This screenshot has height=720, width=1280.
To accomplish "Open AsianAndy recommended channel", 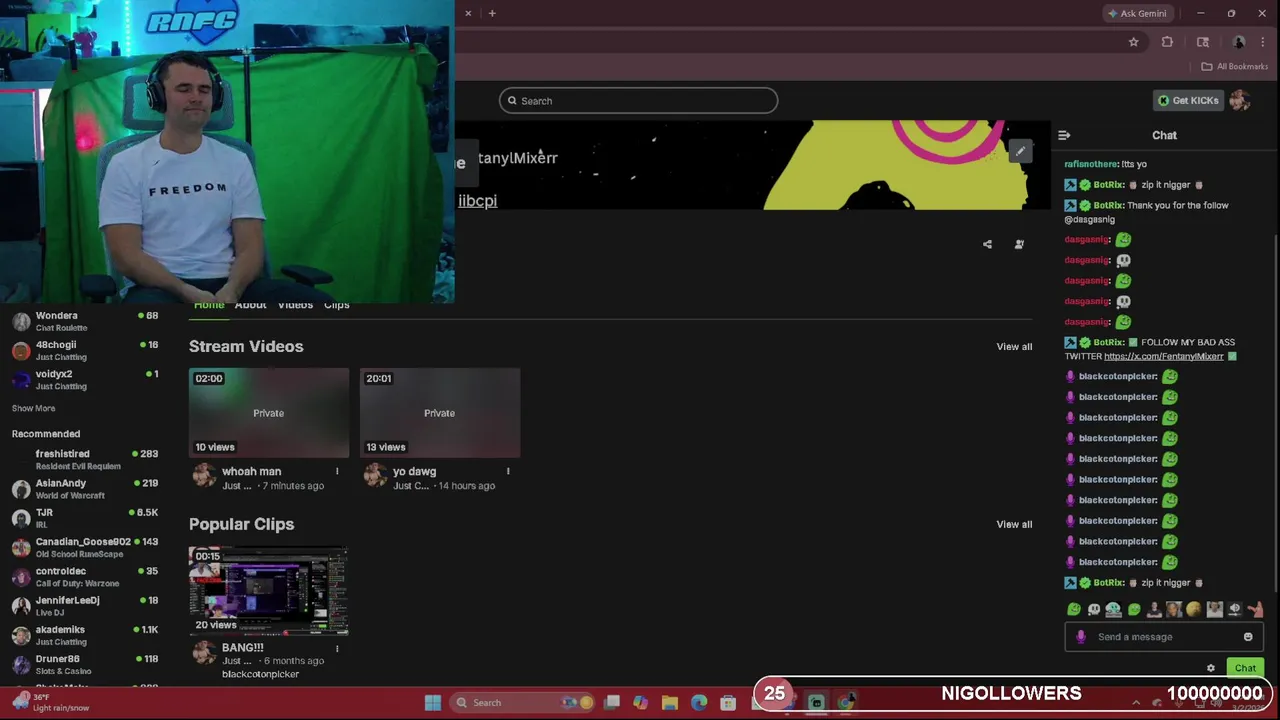I will pyautogui.click(x=85, y=488).
